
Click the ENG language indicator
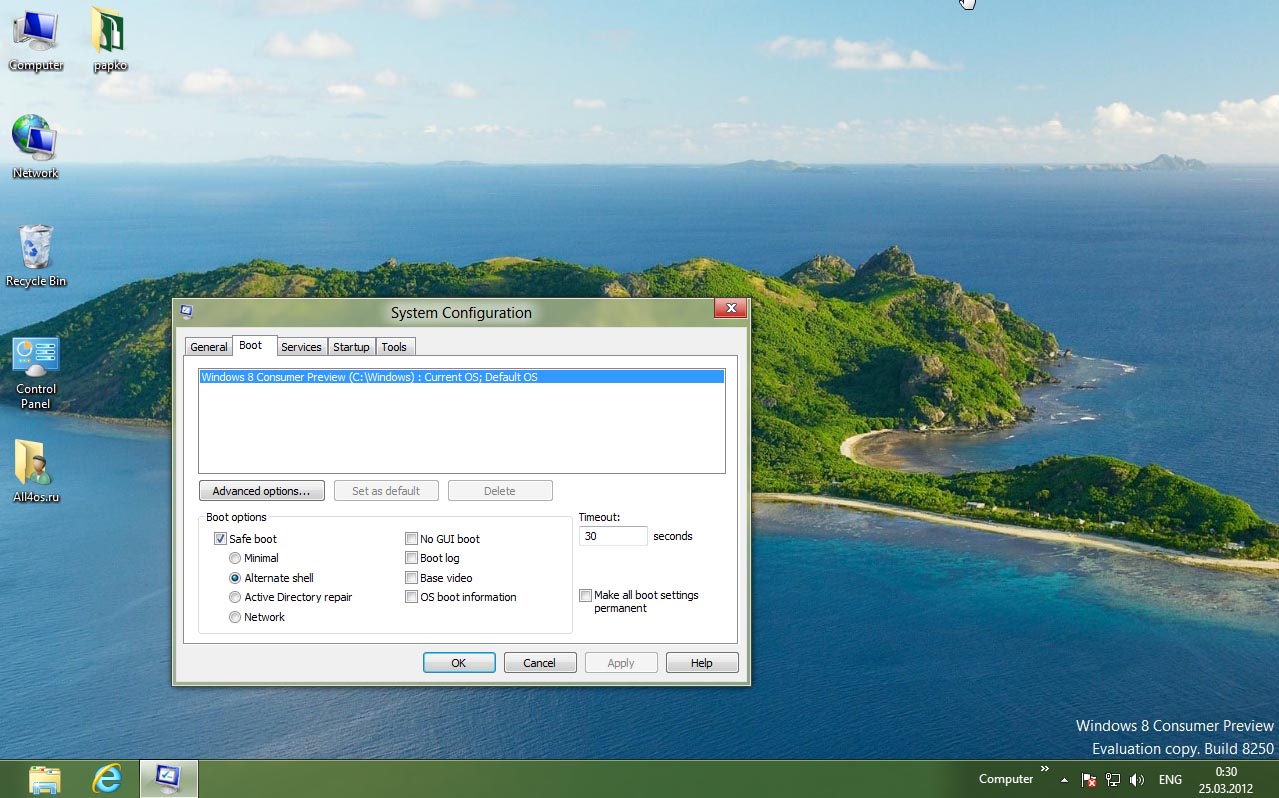(x=1170, y=779)
